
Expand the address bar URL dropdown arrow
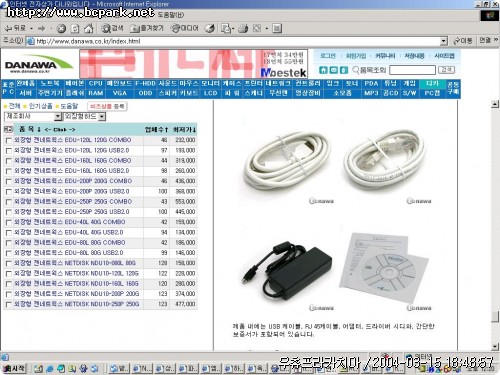(x=443, y=41)
